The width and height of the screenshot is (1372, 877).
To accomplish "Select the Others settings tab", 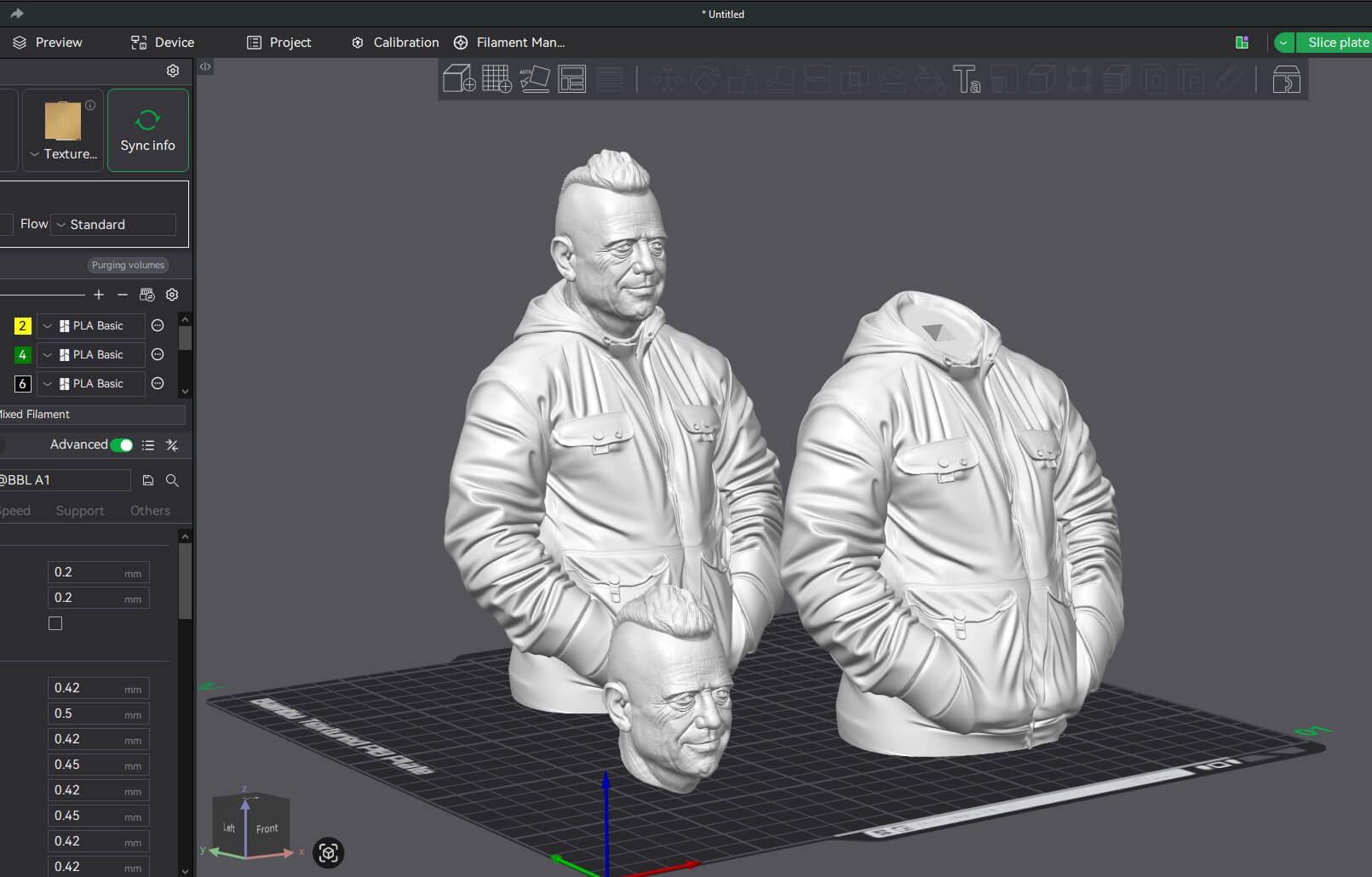I will click(150, 511).
